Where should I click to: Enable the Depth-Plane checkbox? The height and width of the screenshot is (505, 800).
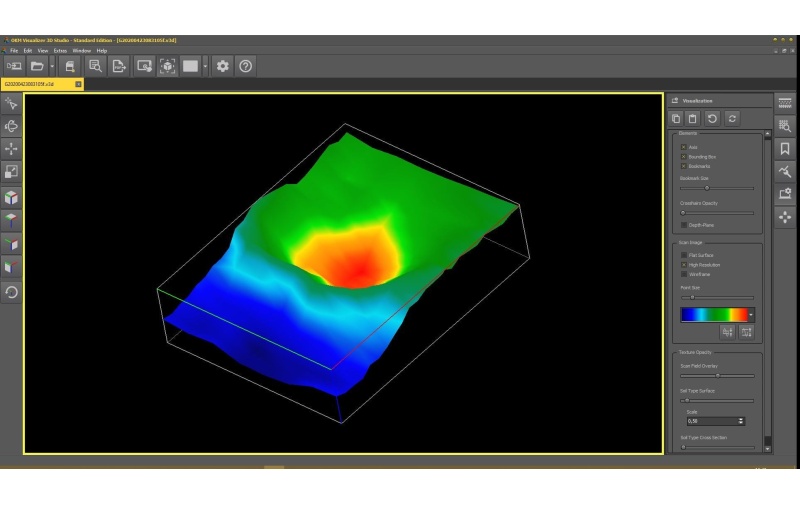[x=684, y=225]
